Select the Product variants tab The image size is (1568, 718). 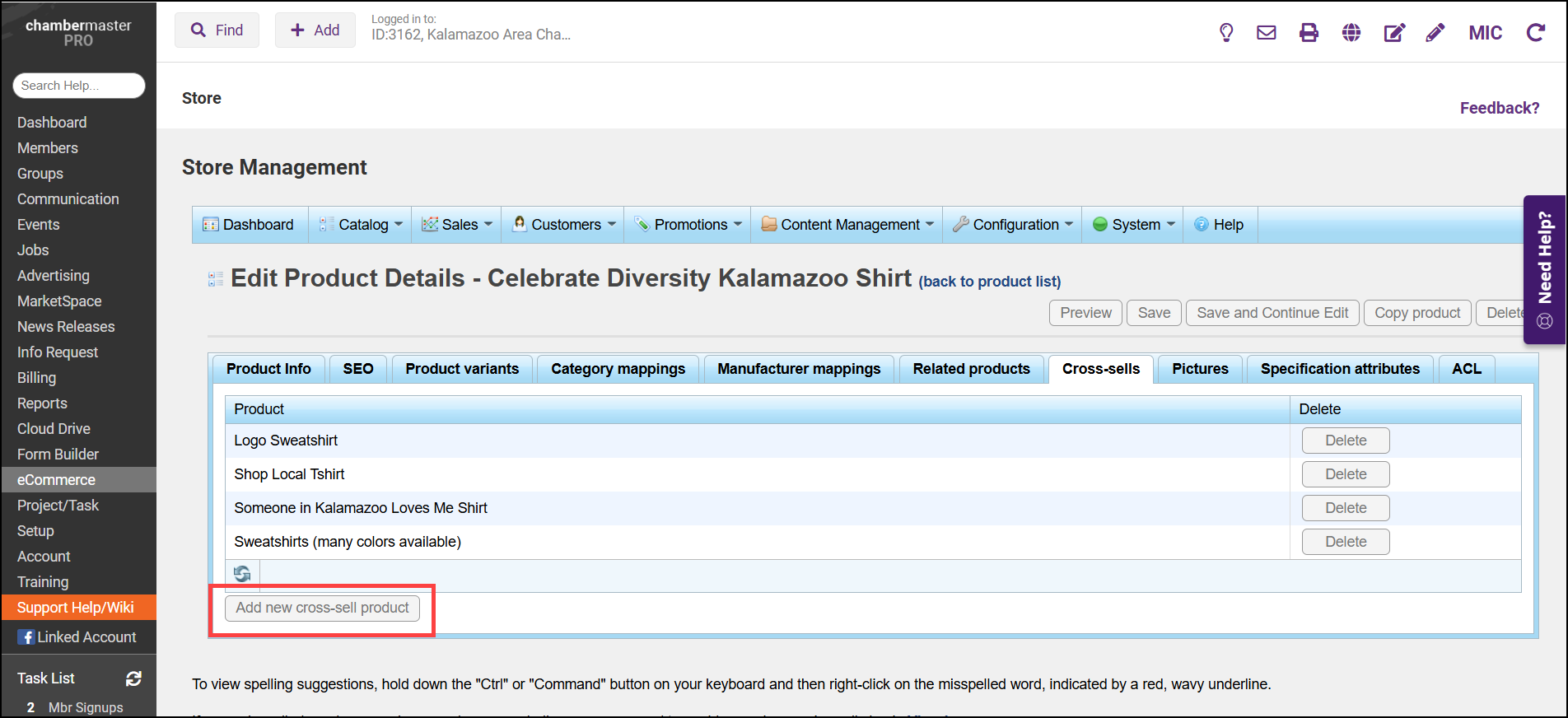click(462, 369)
